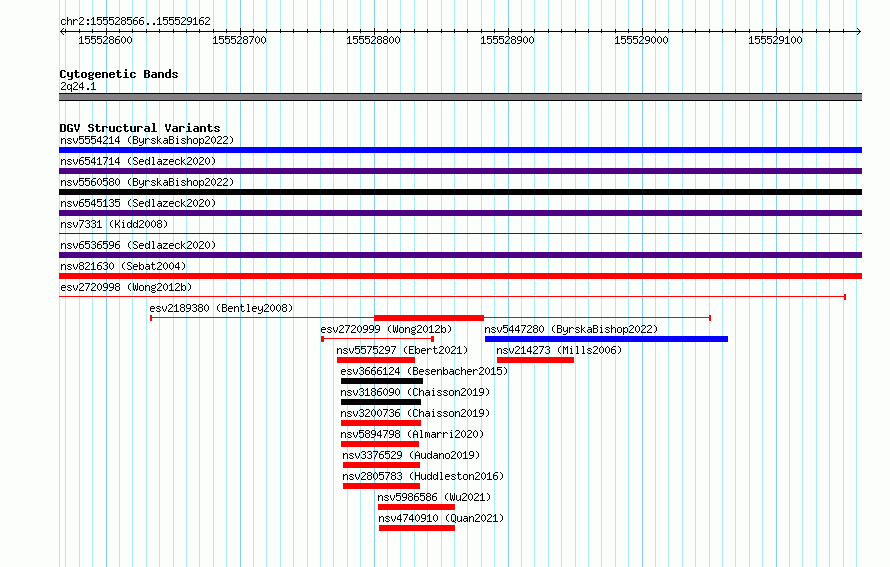Select the 2q24.1 cytogenetic band bar
The image size is (890, 567).
(460, 97)
